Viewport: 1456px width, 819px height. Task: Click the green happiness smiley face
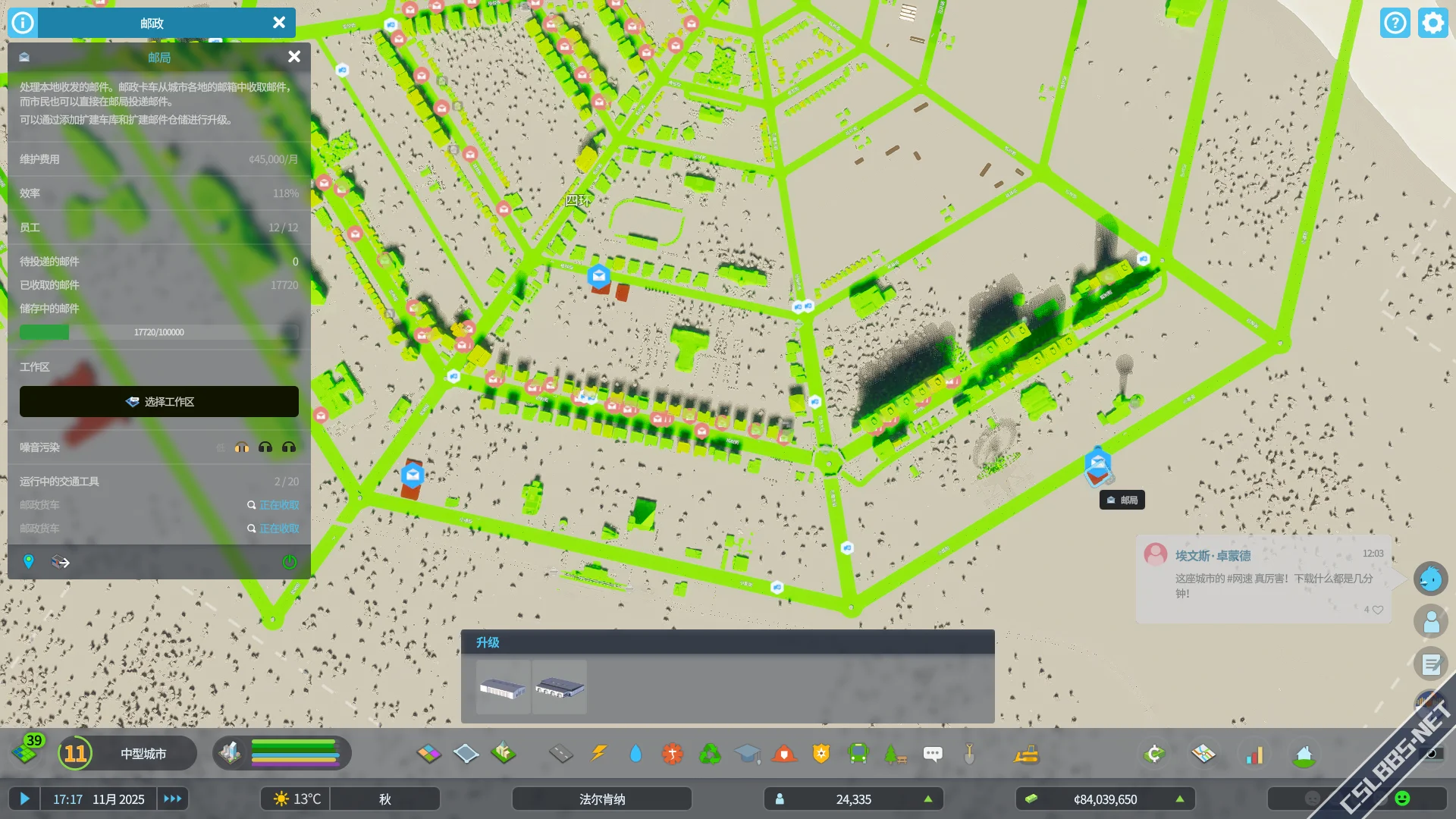pyautogui.click(x=1402, y=799)
